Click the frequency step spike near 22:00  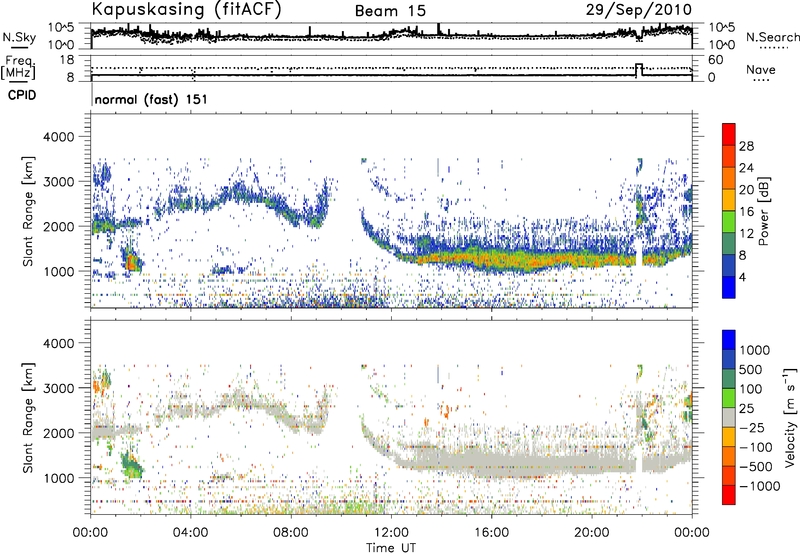639,70
